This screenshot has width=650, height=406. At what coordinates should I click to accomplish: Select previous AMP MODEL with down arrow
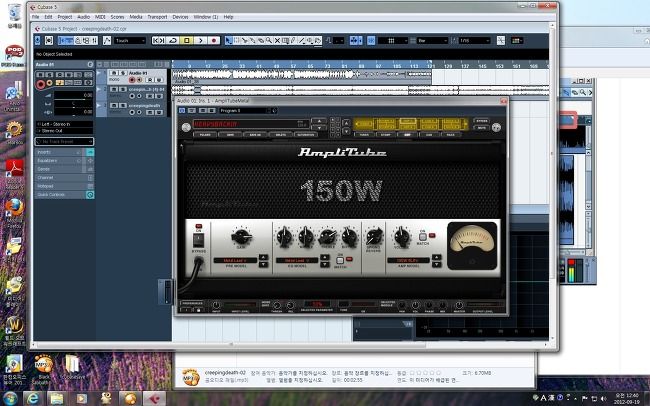[437, 264]
